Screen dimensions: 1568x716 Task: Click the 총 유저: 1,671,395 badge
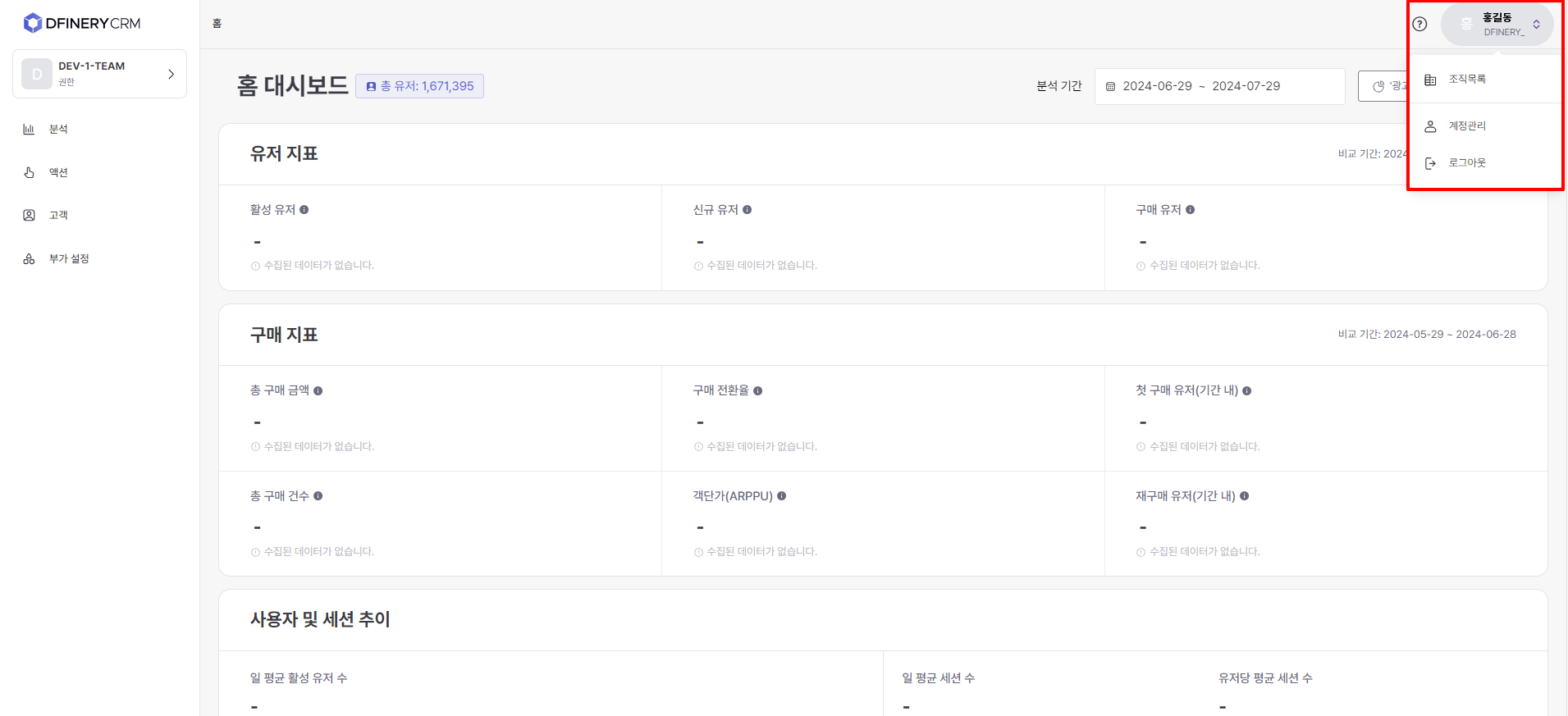[419, 86]
